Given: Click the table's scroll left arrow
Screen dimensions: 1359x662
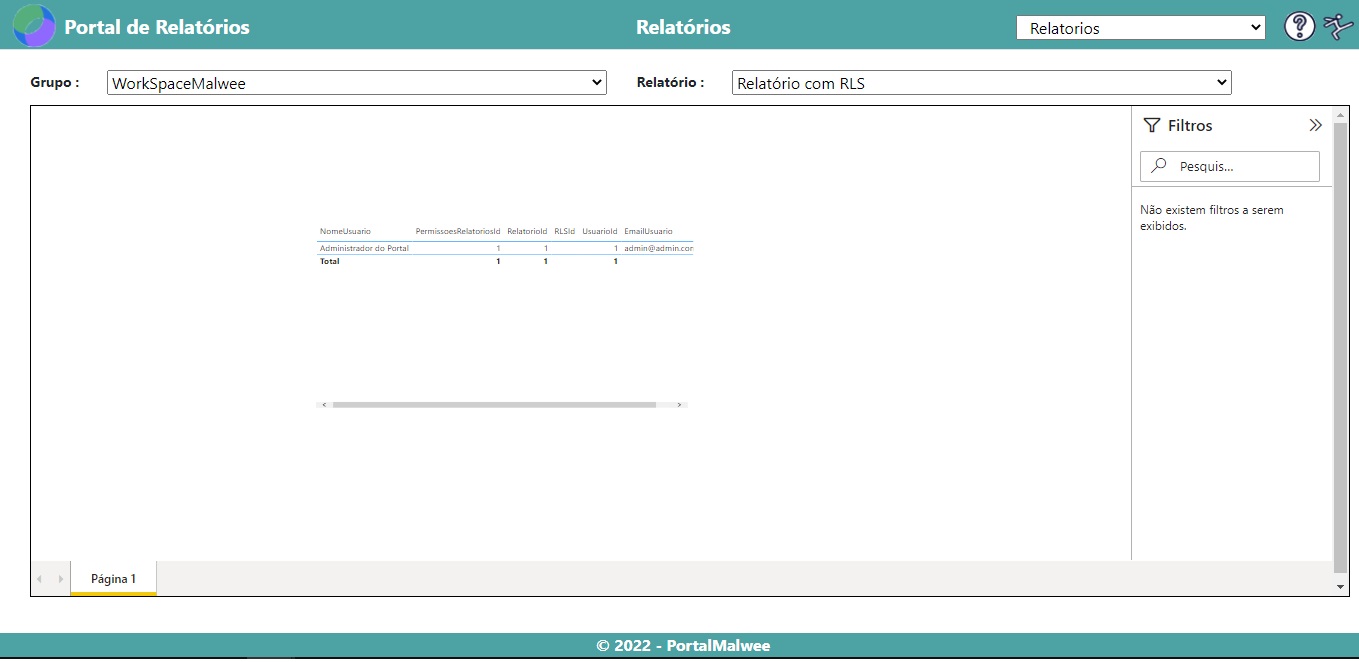Looking at the screenshot, I should click(324, 405).
